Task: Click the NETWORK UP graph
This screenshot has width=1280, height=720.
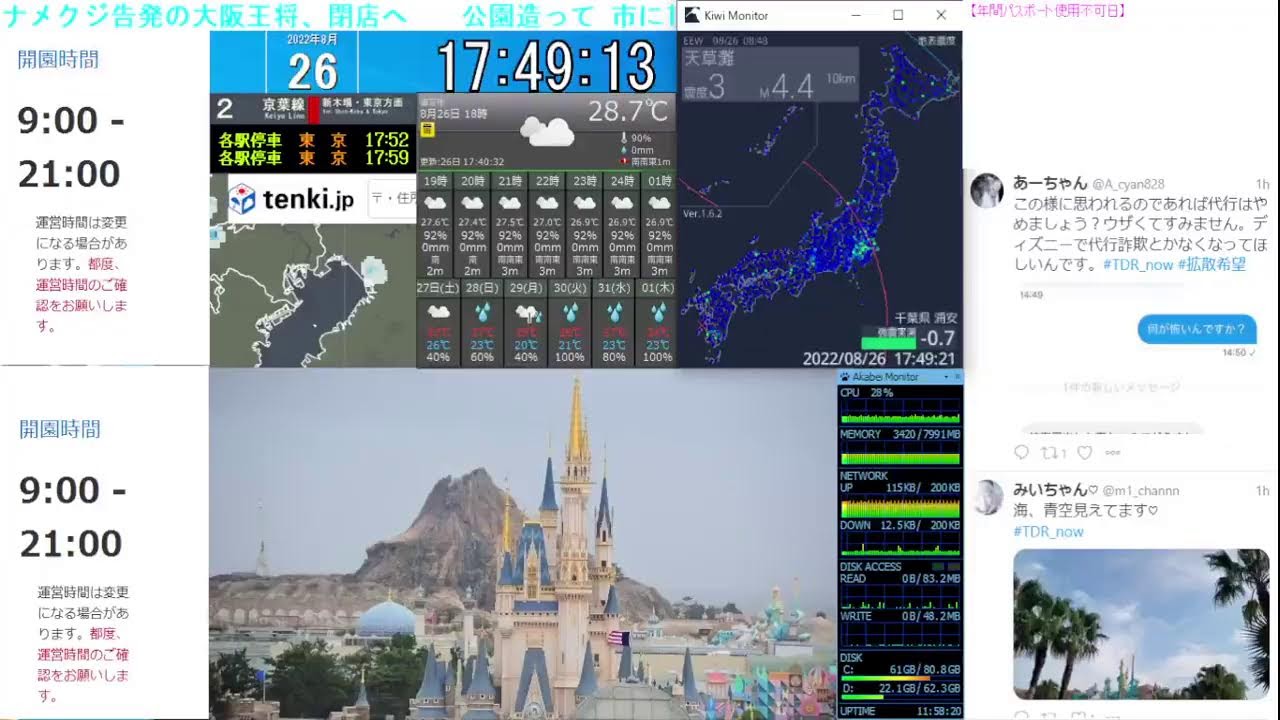Action: [900, 506]
